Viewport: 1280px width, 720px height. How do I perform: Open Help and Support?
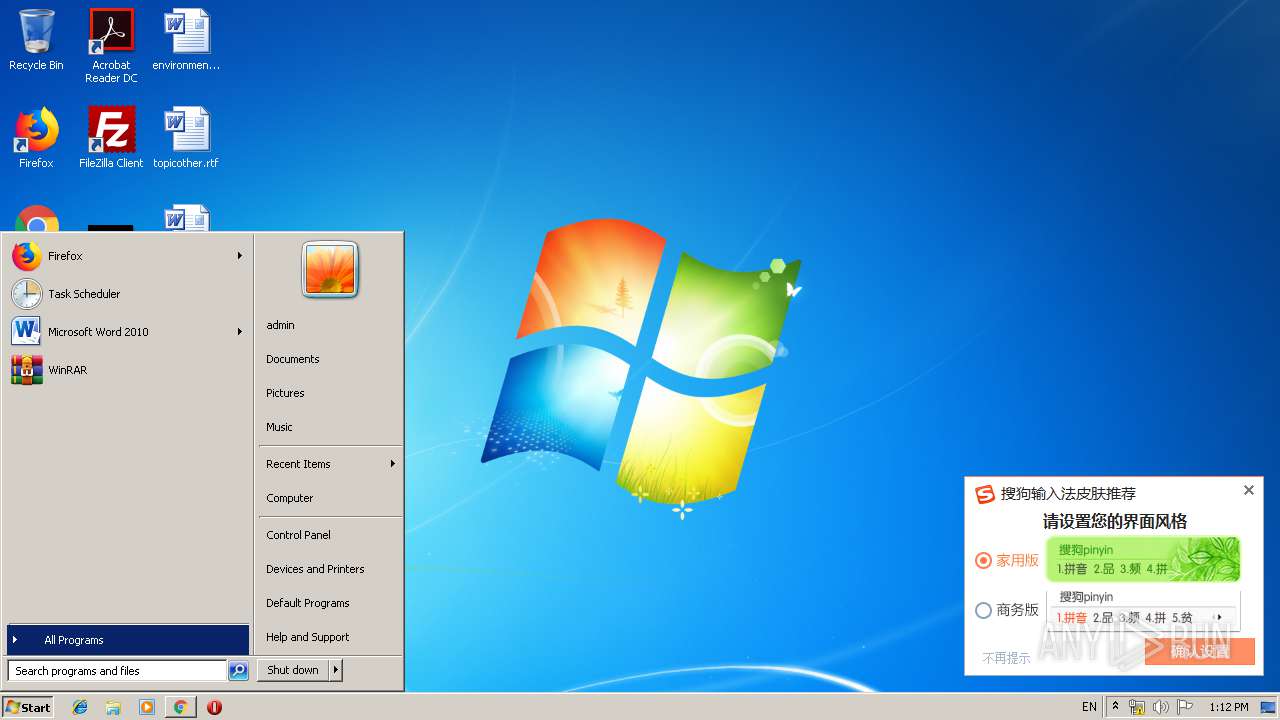point(308,637)
